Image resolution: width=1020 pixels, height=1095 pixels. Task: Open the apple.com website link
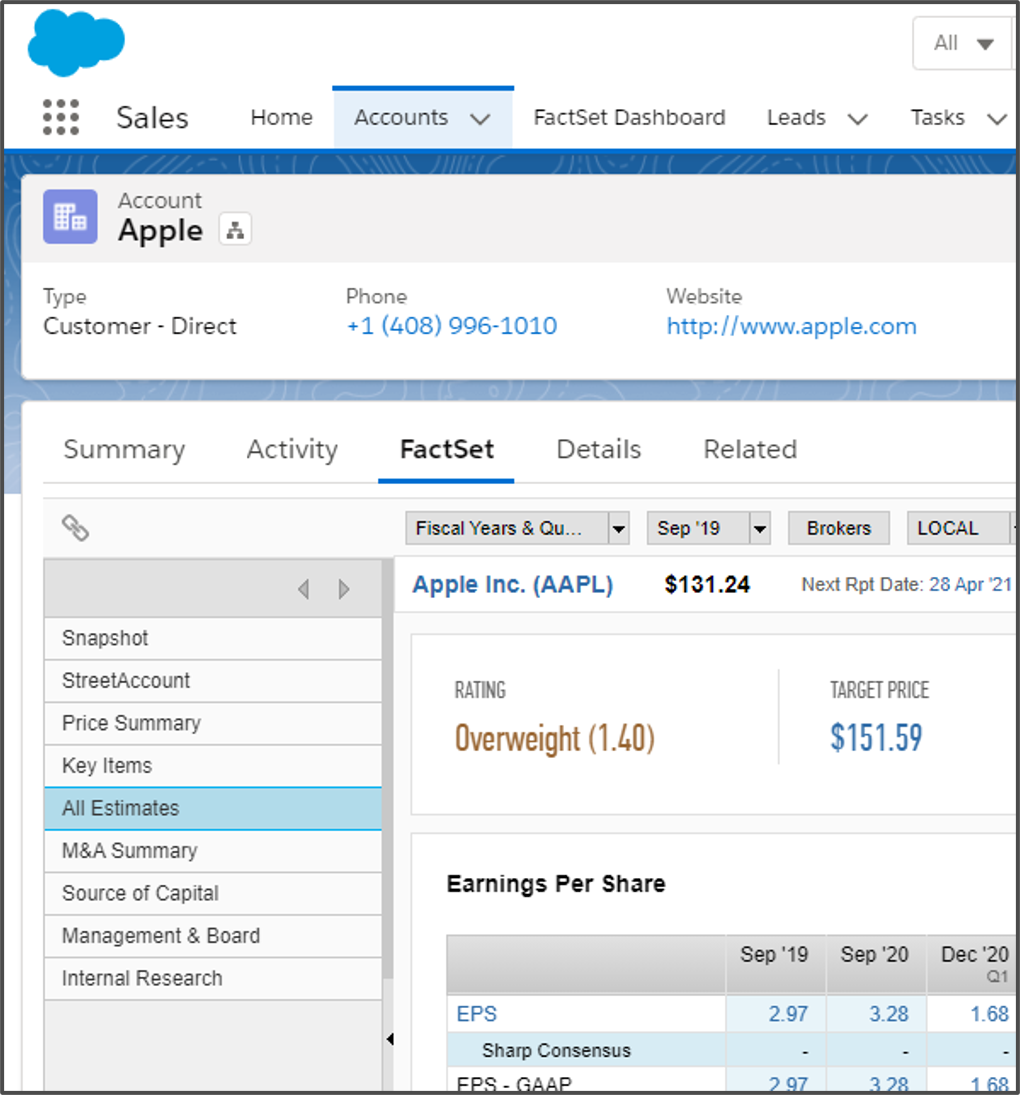790,326
